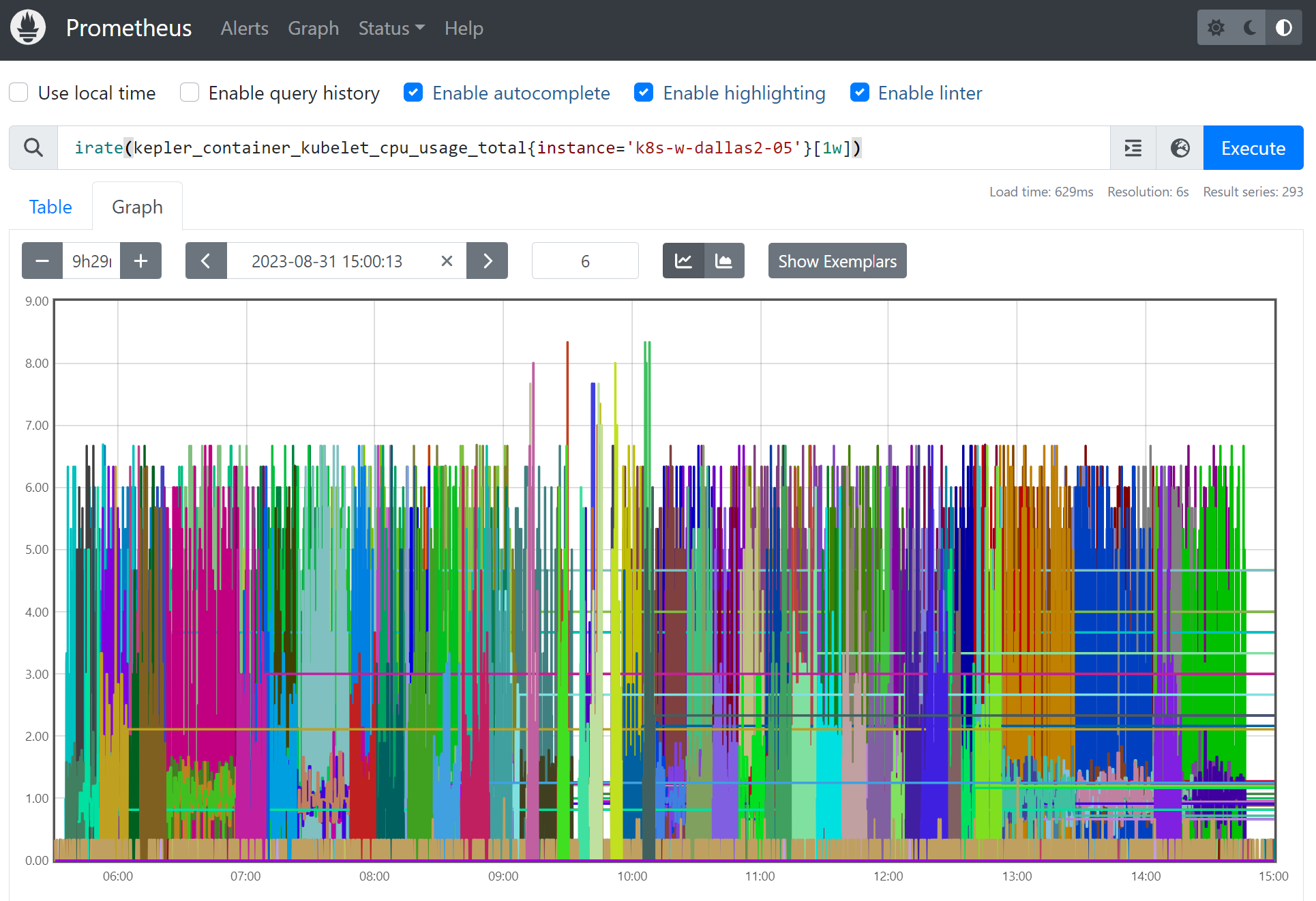1316x901 pixels.
Task: Step back in time with the left chevron
Action: pos(206,261)
